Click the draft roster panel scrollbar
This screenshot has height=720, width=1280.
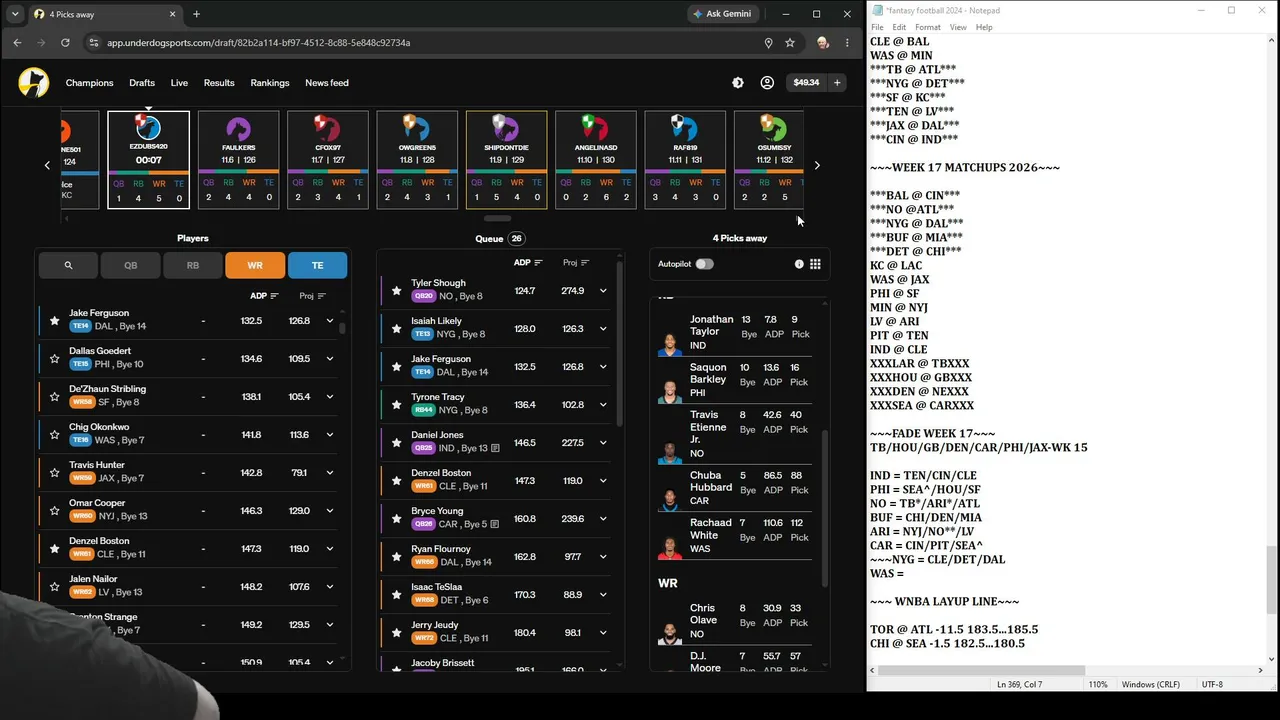825,508
